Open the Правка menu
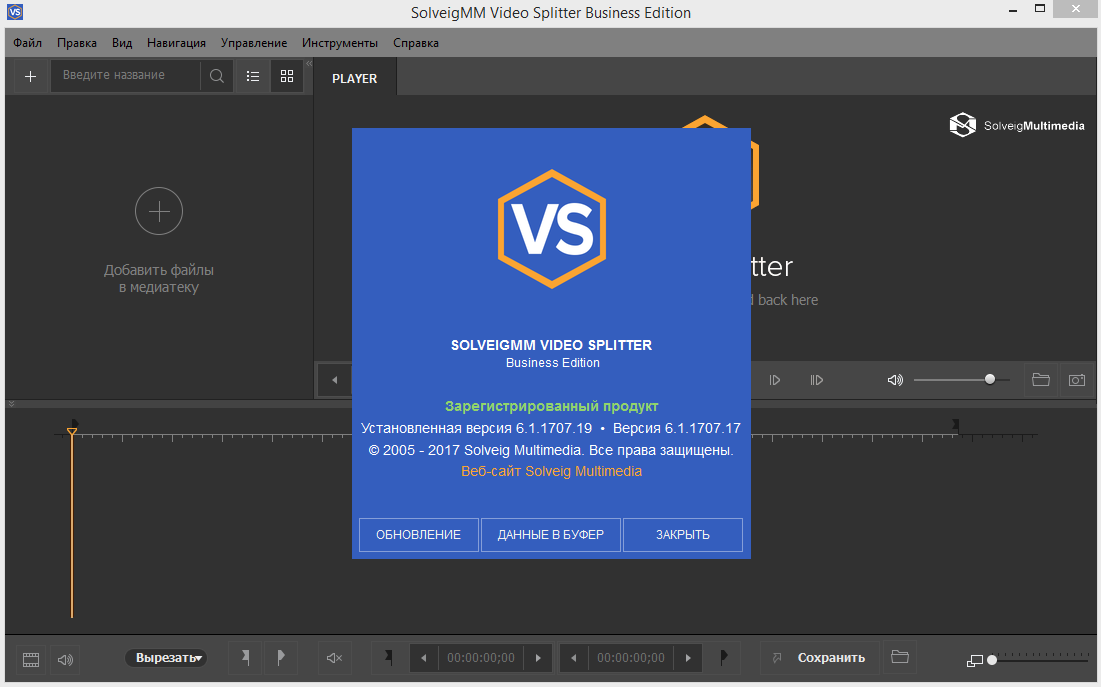This screenshot has width=1101, height=687. tap(77, 43)
